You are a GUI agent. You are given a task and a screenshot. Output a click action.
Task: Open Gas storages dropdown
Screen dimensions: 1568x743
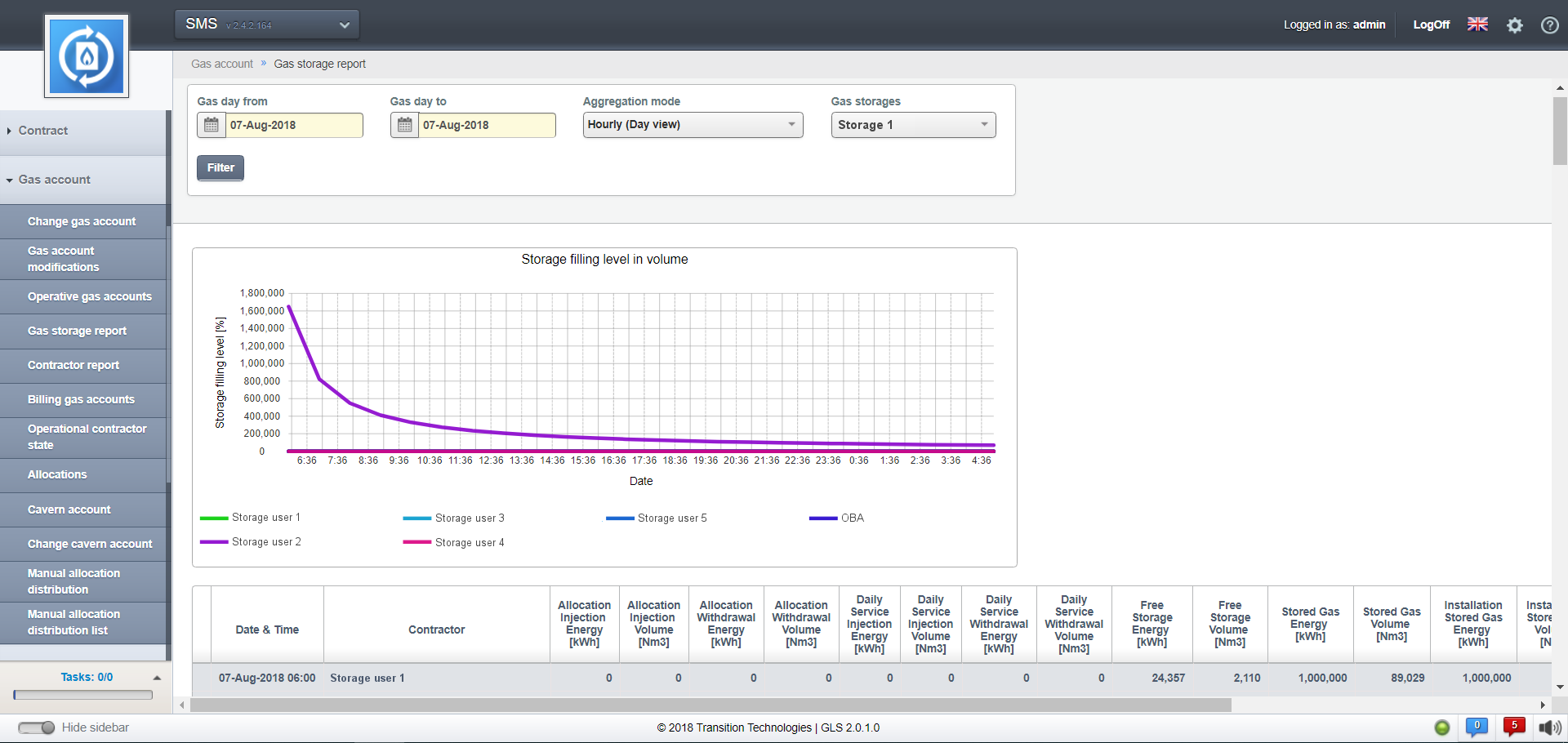coord(914,125)
